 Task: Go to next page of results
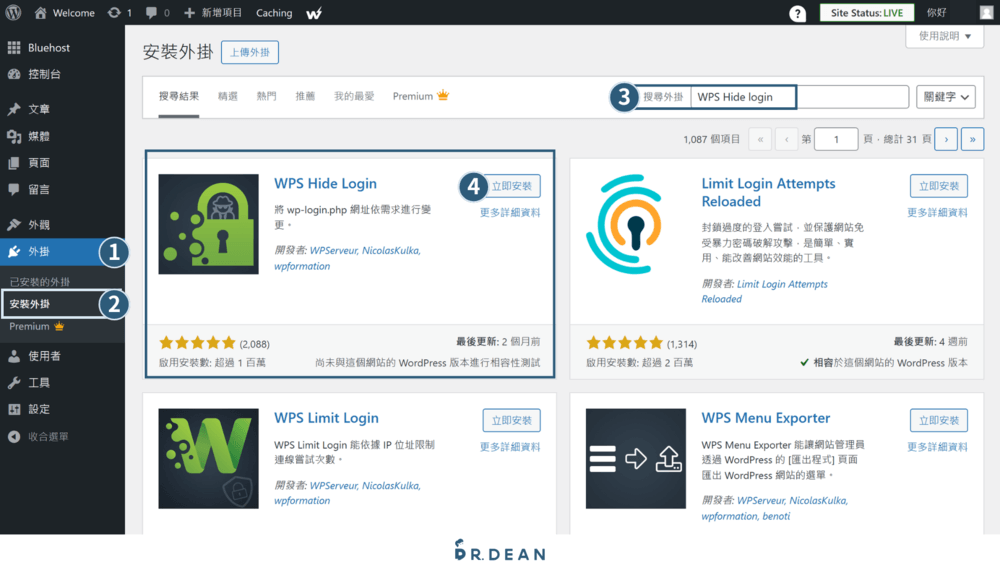coord(946,139)
